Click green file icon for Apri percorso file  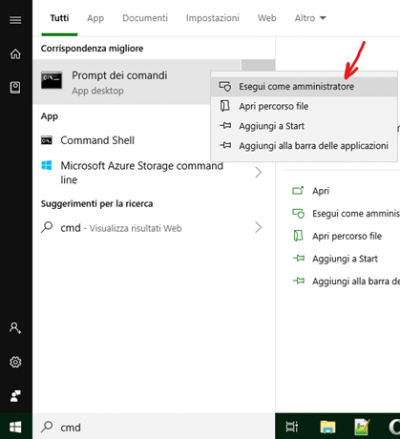click(x=298, y=236)
